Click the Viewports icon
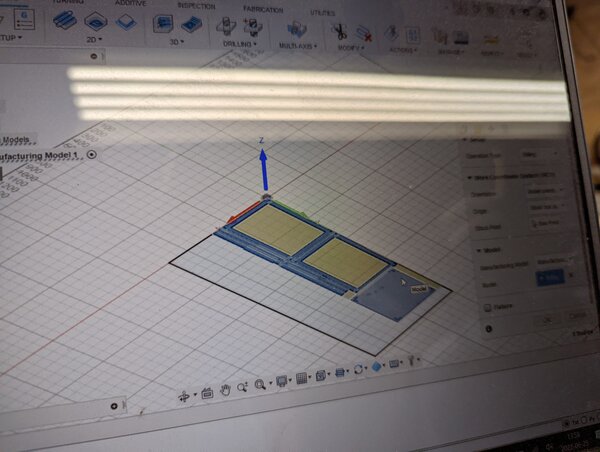Image resolution: width=600 pixels, height=452 pixels. coord(321,375)
